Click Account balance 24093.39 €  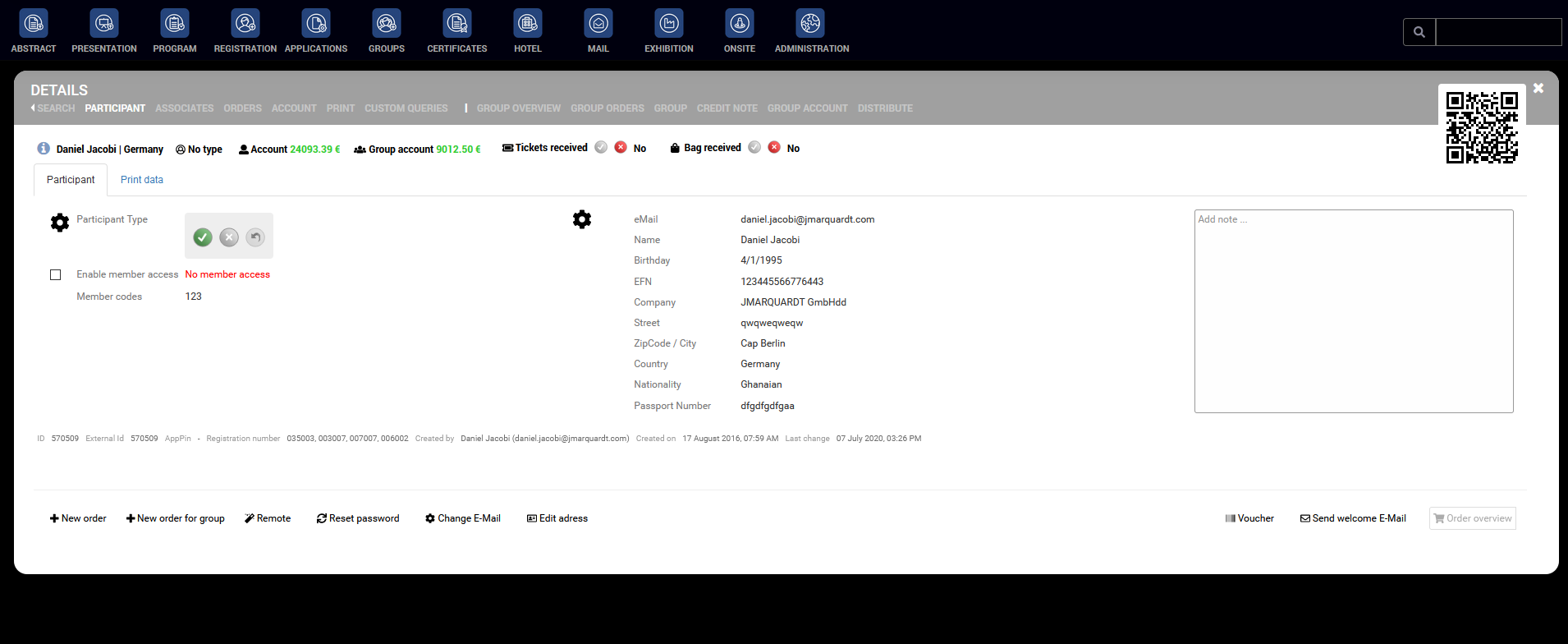coord(289,149)
